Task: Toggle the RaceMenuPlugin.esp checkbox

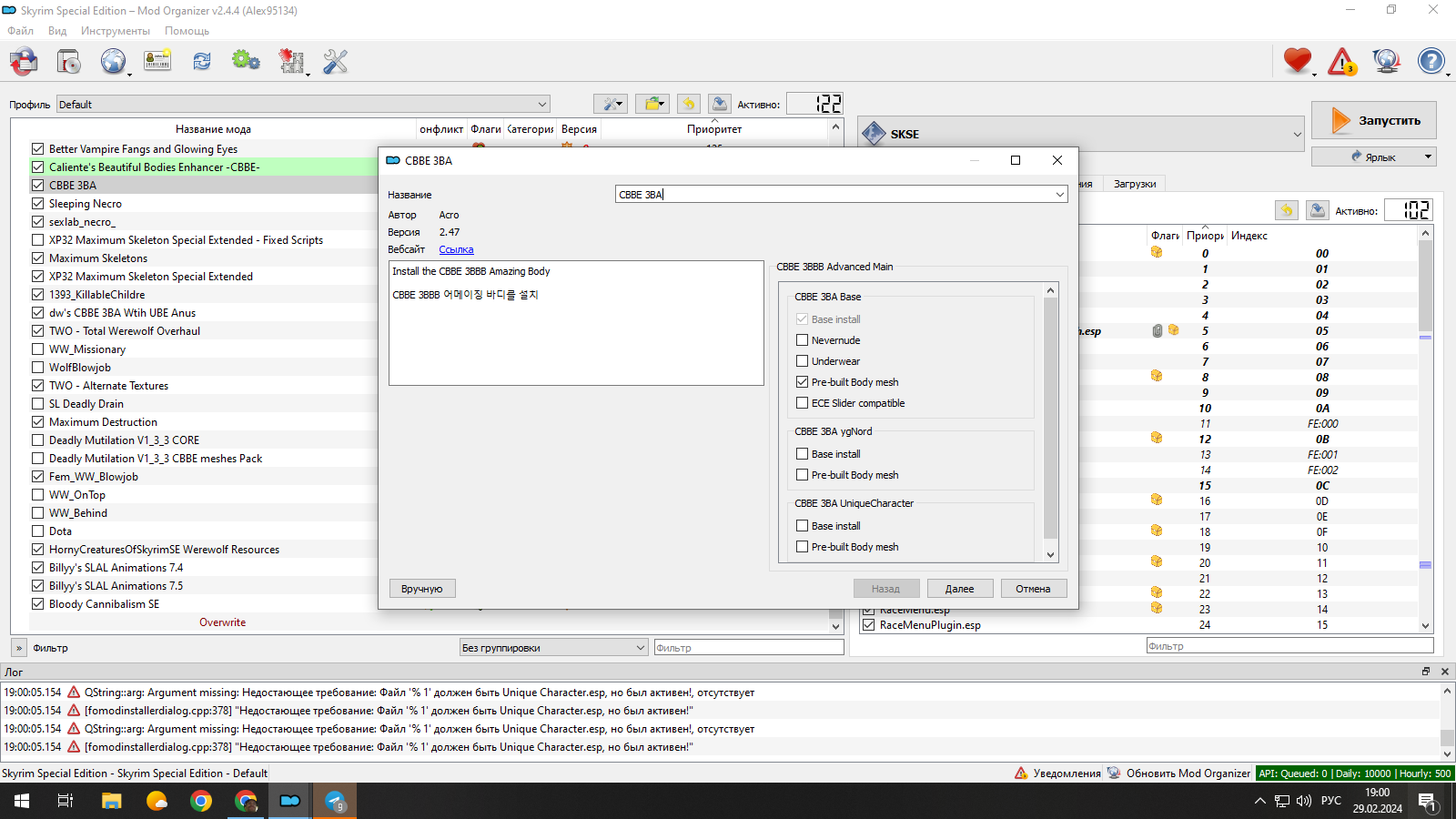Action: point(868,625)
